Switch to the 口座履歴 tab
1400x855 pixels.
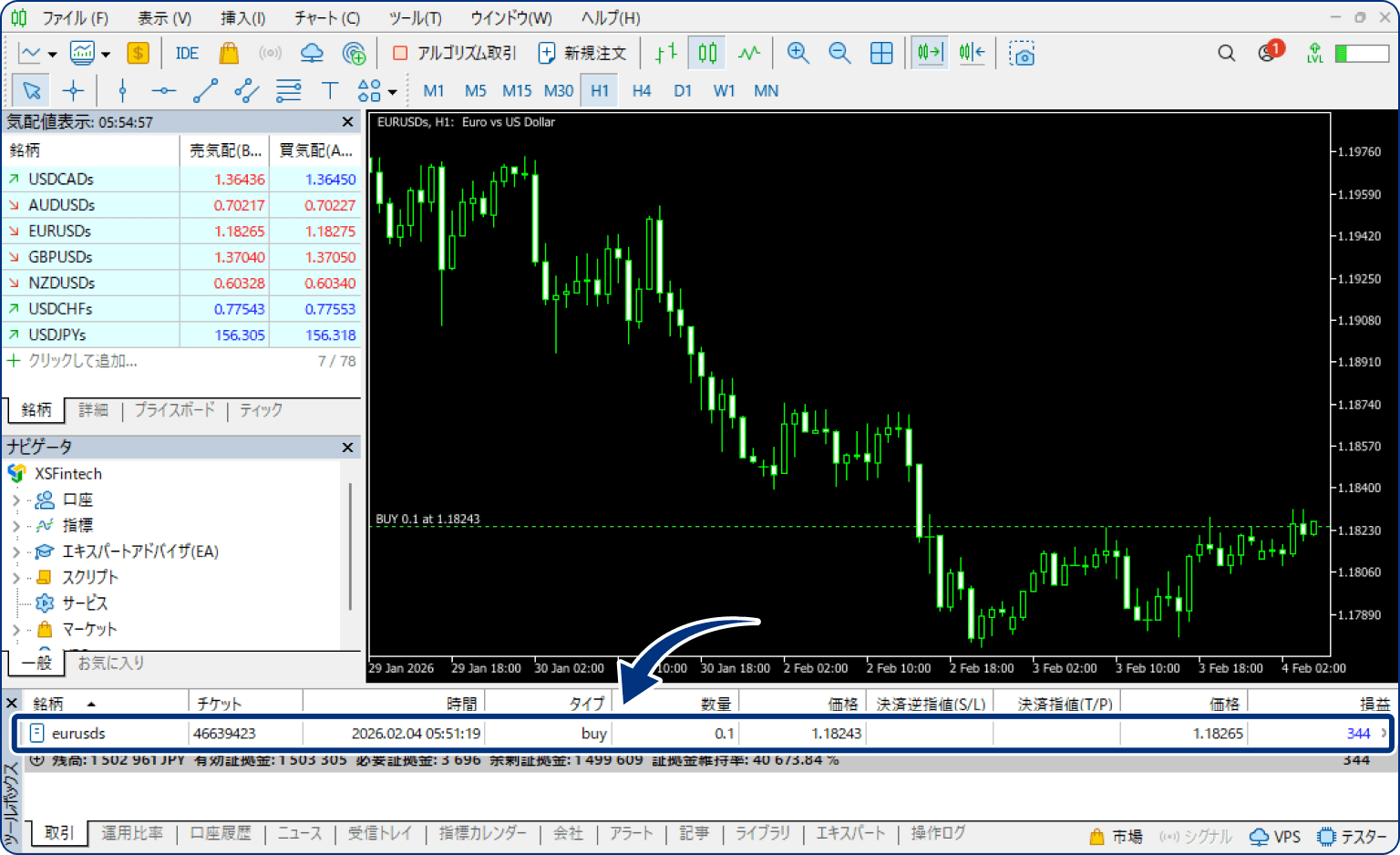221,833
